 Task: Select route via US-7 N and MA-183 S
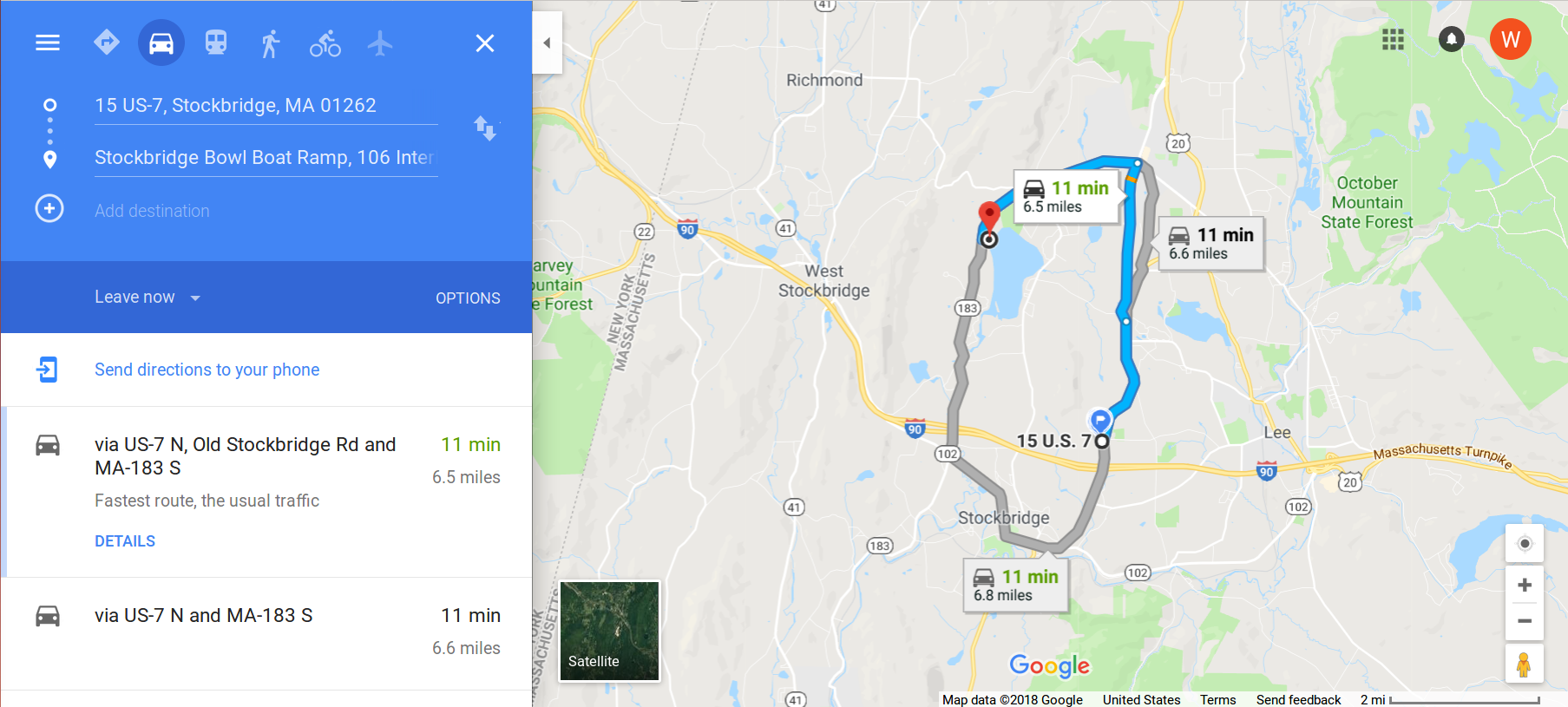[x=266, y=633]
